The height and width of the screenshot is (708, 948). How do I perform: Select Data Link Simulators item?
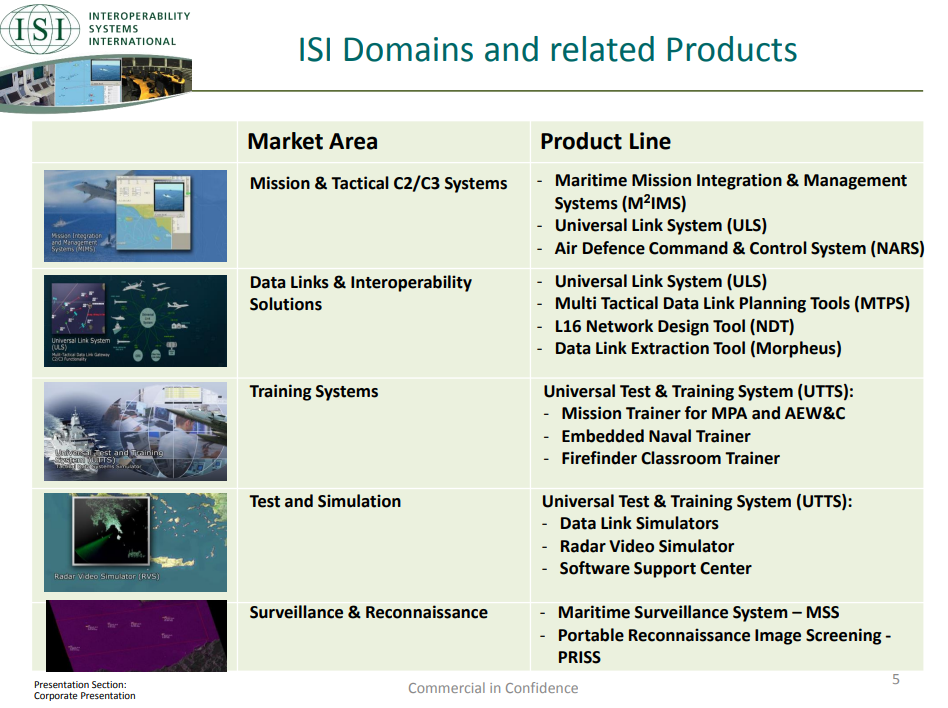click(639, 524)
